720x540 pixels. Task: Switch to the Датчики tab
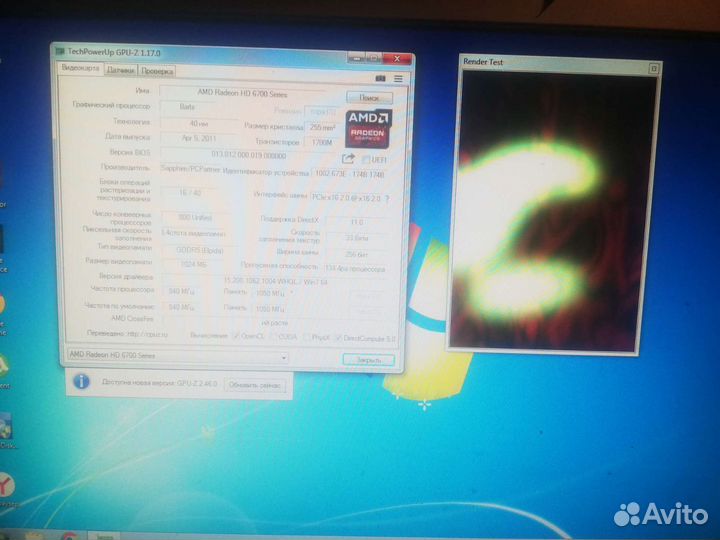pyautogui.click(x=120, y=70)
